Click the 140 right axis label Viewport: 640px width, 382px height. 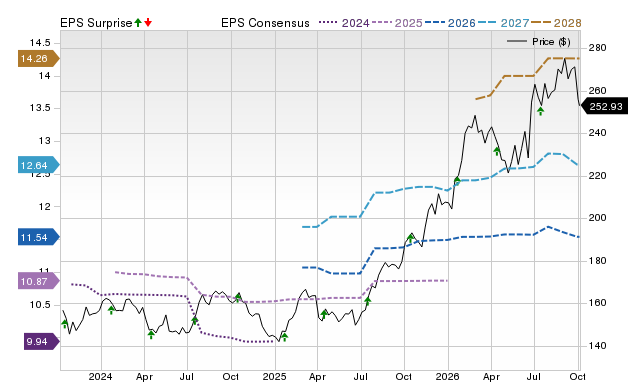[x=597, y=346]
